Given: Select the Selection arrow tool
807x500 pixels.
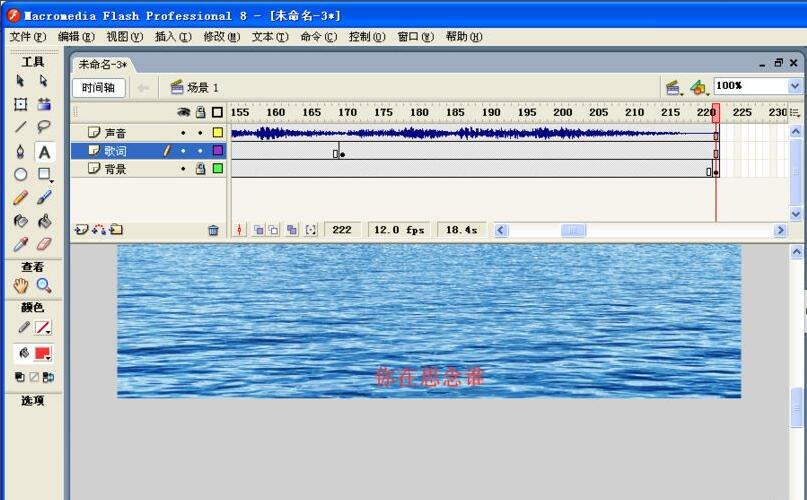Looking at the screenshot, I should tap(20, 81).
